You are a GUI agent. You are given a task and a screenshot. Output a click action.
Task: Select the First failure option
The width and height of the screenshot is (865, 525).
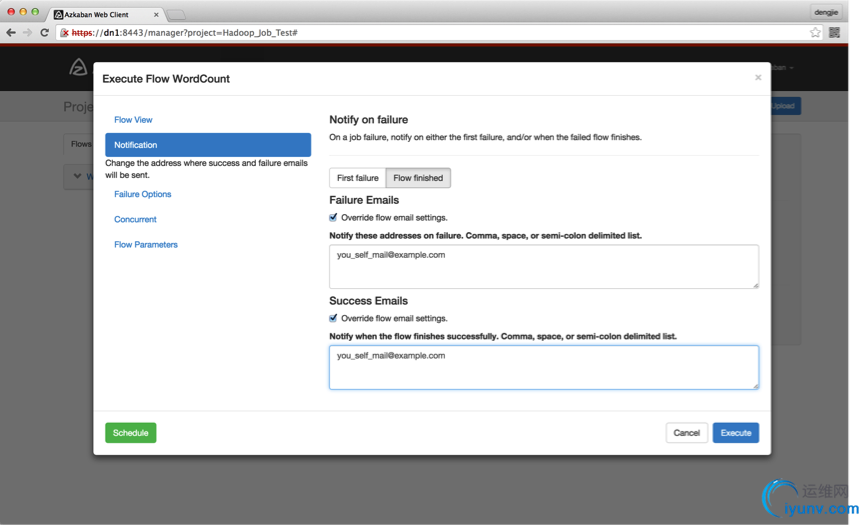pos(357,178)
